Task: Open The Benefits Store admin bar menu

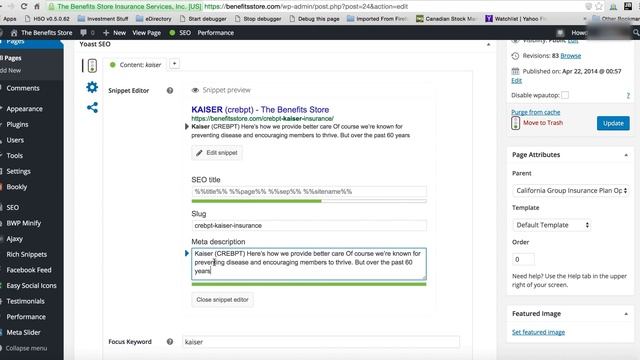Action: [x=42, y=32]
